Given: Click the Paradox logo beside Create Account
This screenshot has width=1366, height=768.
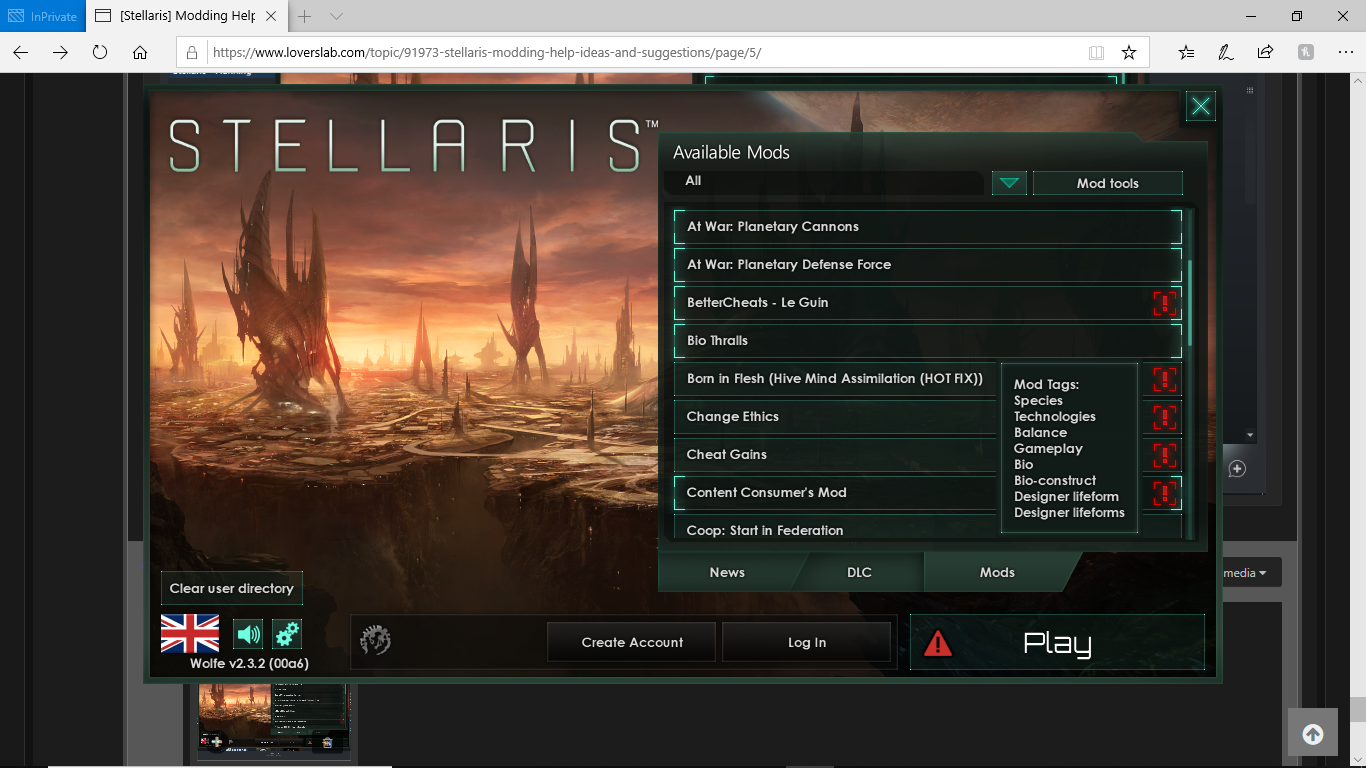Looking at the screenshot, I should click(375, 640).
